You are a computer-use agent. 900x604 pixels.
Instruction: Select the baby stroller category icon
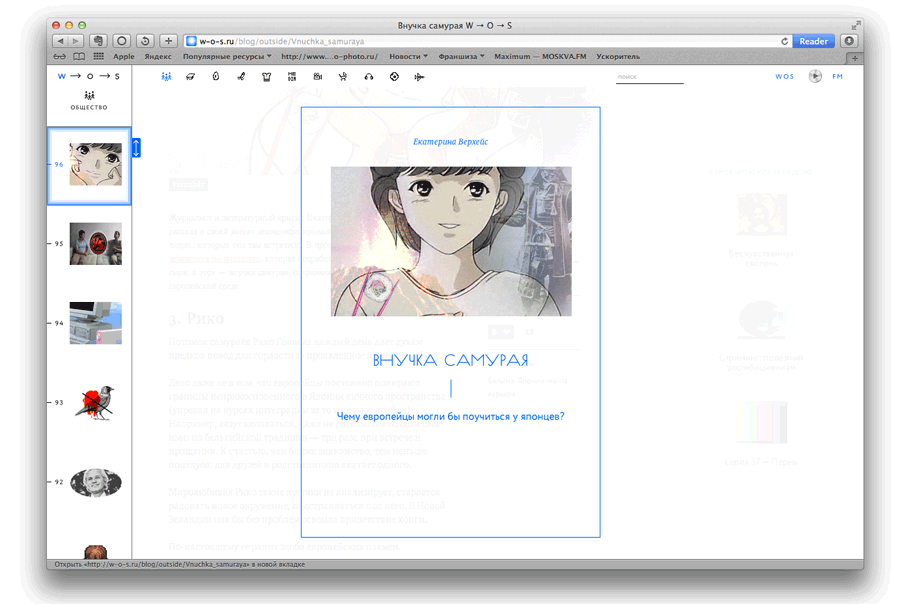[x=343, y=76]
